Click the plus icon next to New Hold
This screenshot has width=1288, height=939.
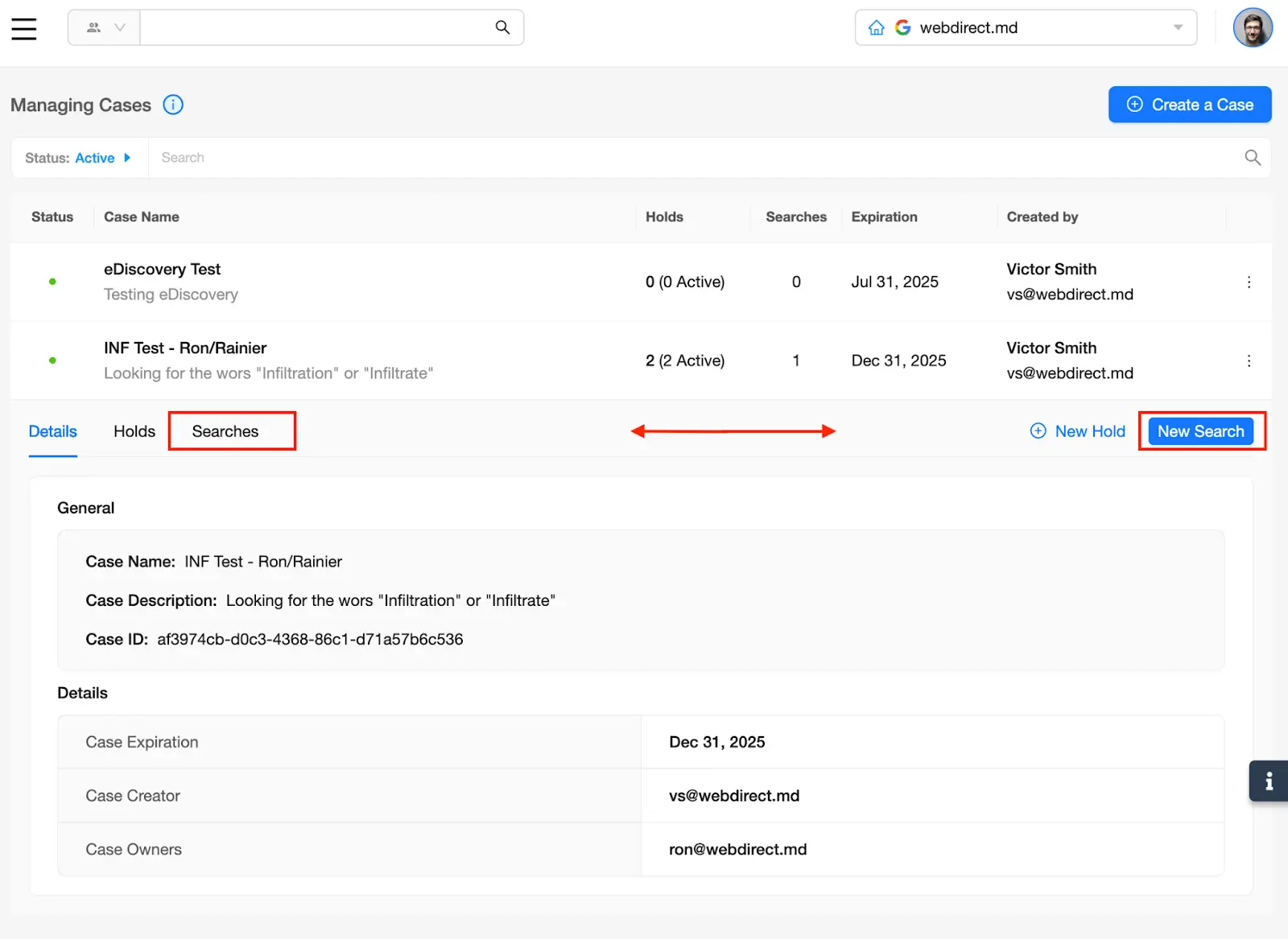tap(1038, 431)
